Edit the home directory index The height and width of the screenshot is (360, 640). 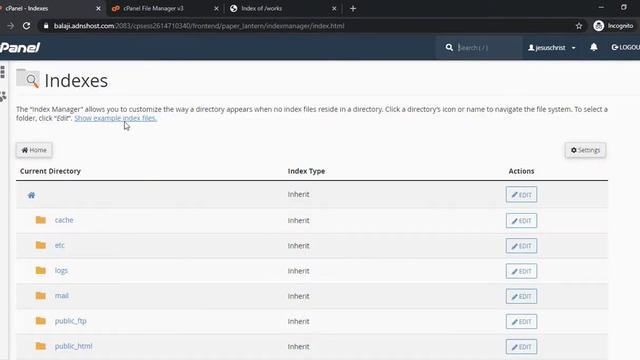pyautogui.click(x=521, y=195)
